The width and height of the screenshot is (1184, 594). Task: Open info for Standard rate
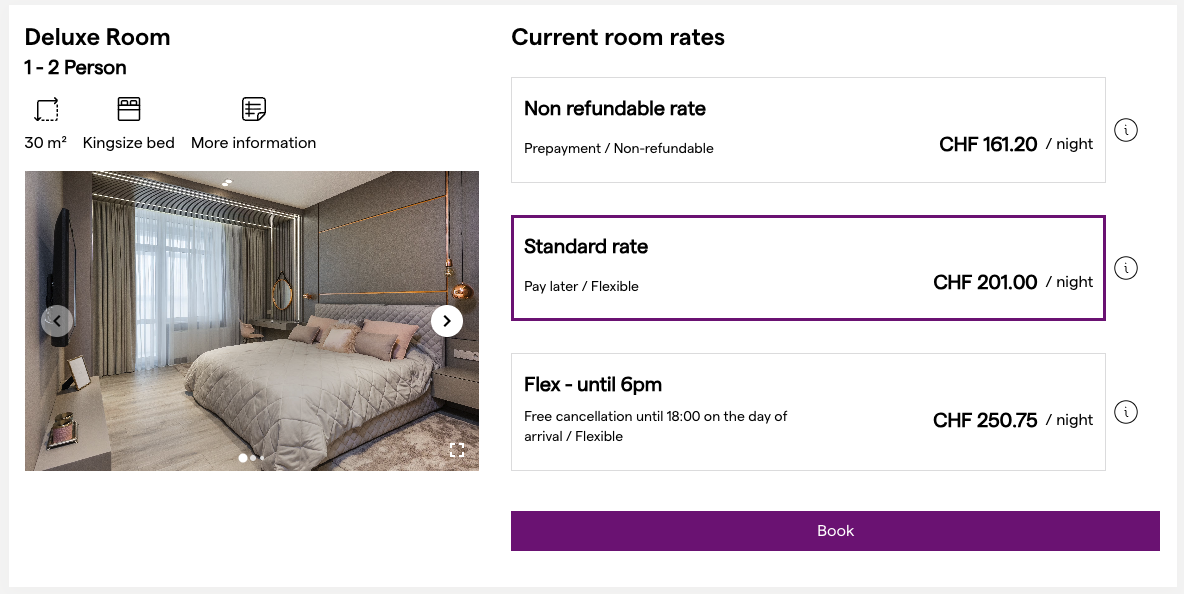coord(1126,268)
